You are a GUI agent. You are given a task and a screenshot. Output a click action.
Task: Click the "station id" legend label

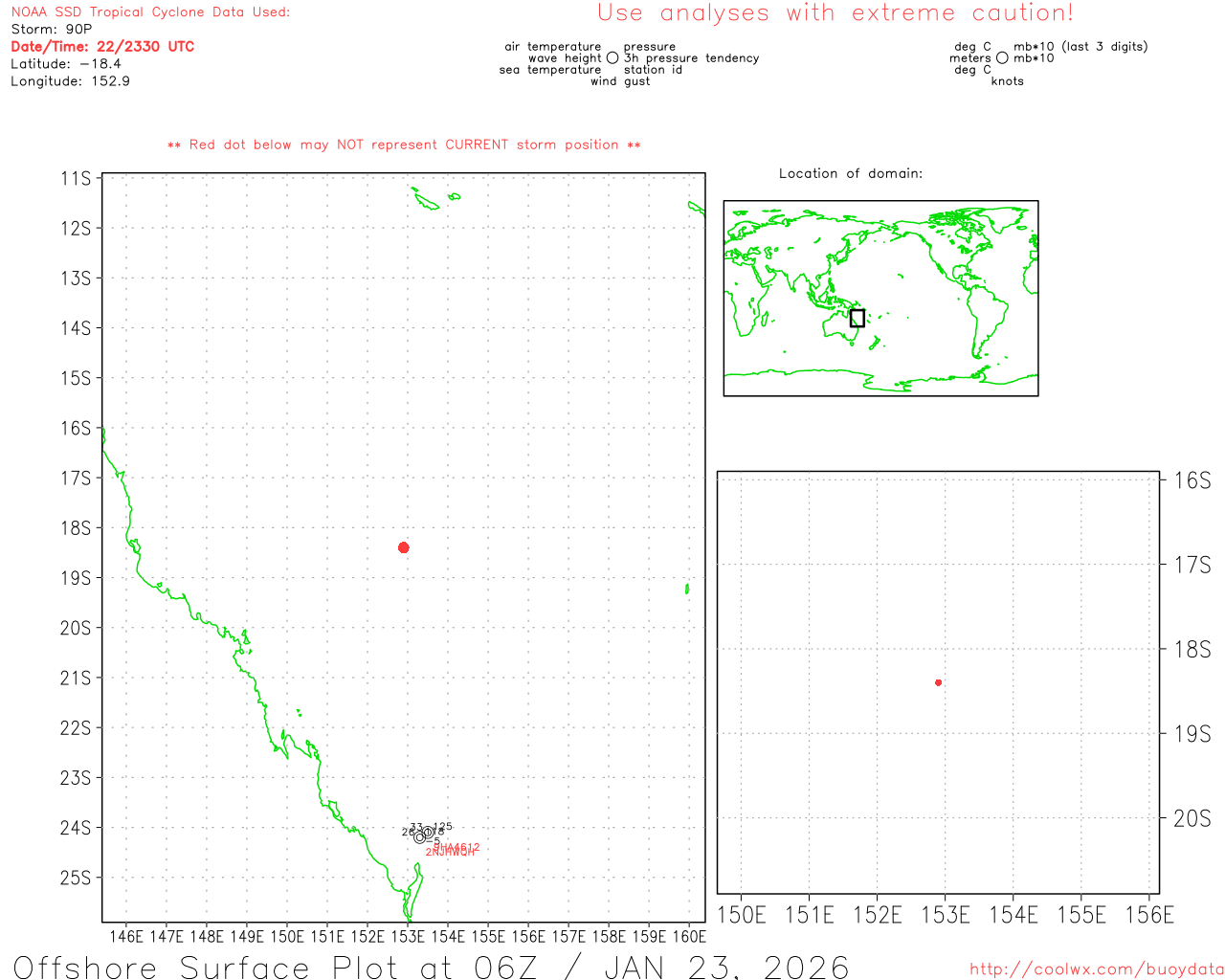point(653,70)
